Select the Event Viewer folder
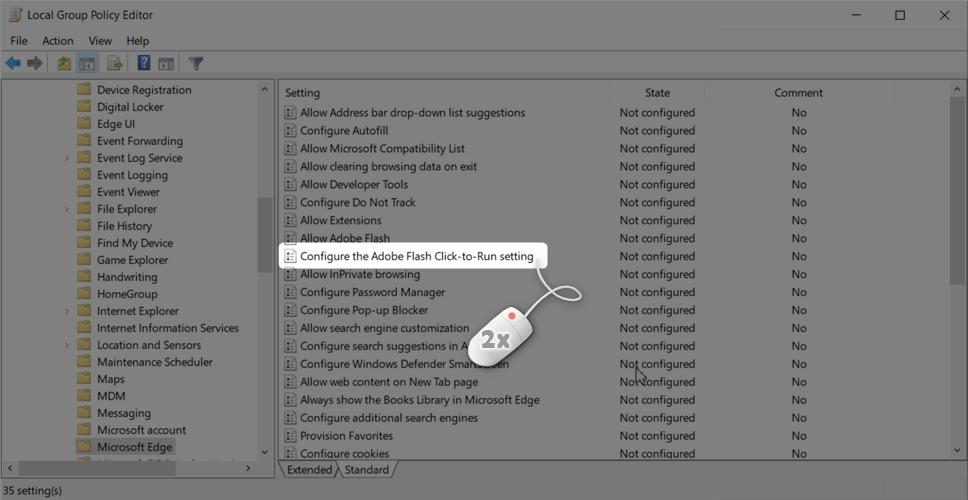The image size is (968, 500). click(128, 192)
